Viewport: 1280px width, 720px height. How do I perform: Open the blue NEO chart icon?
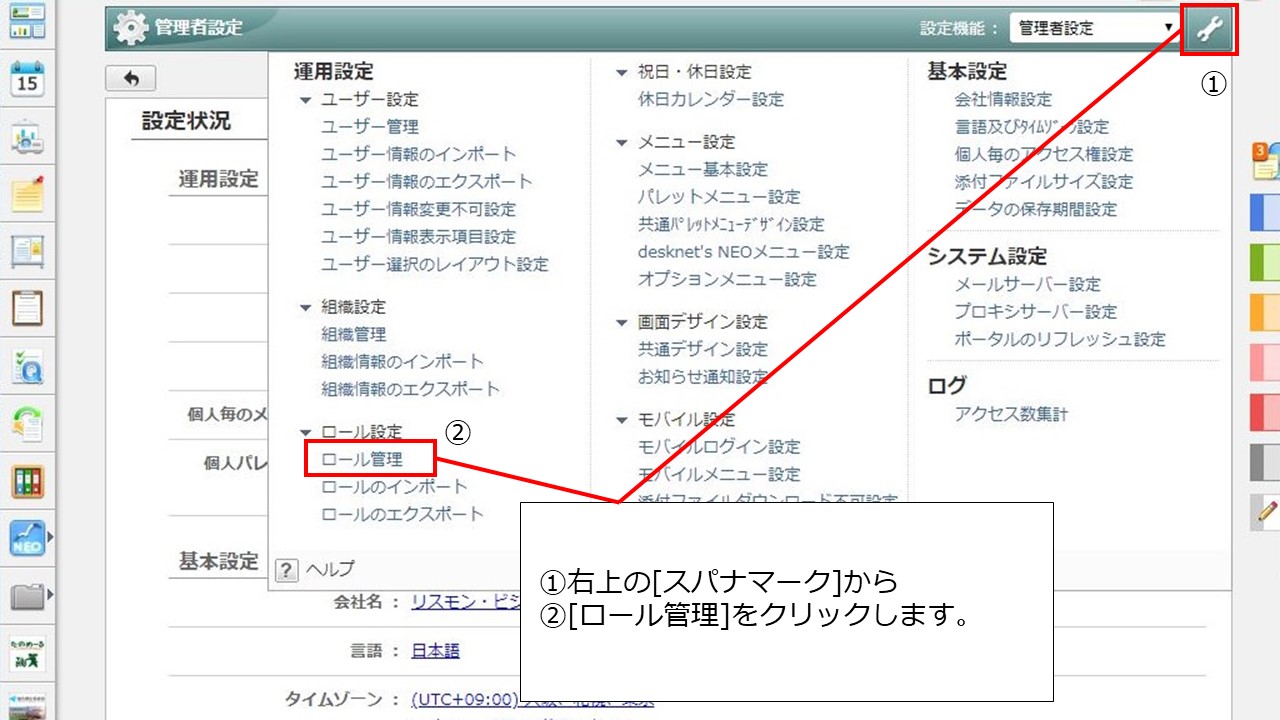(x=27, y=539)
